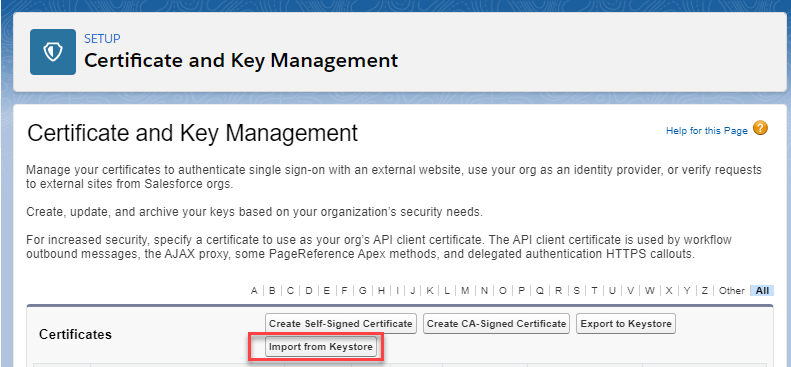Click Export to Keystore button
The image size is (791, 367).
click(626, 324)
